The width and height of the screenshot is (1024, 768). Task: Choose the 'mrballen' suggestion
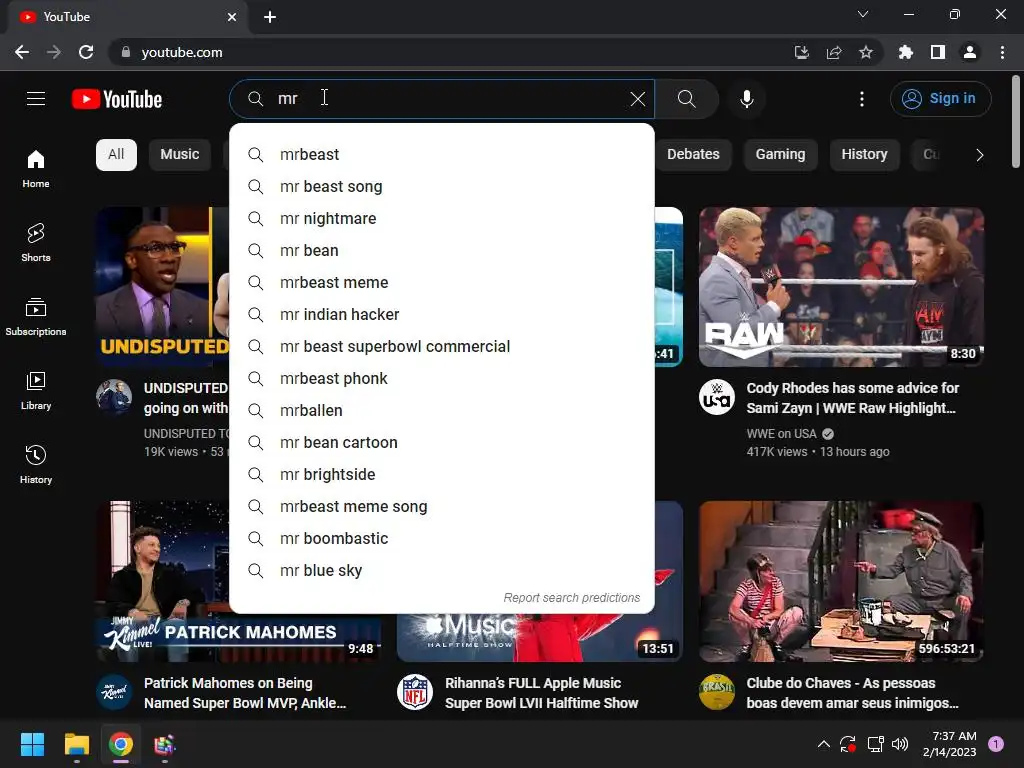pyautogui.click(x=442, y=410)
